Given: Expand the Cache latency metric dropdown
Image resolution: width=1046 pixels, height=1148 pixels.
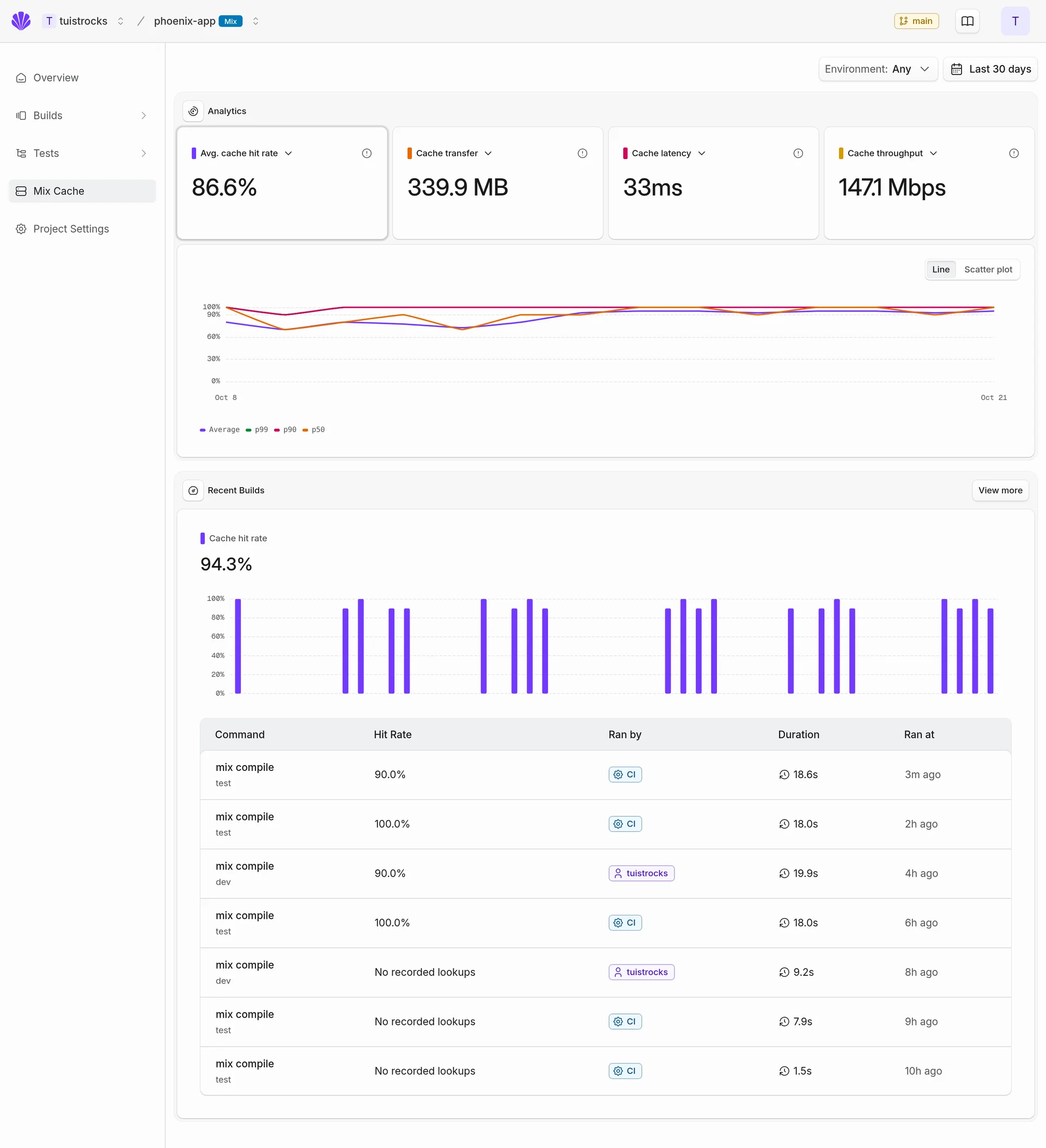Looking at the screenshot, I should (x=702, y=153).
